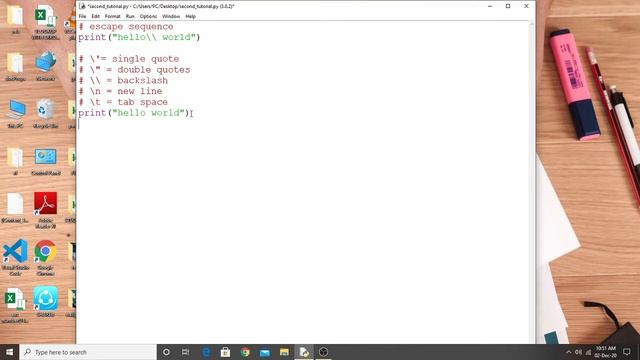Click the vertical scrollbar of the editor
The image size is (640, 360).
pyautogui.click(x=531, y=182)
